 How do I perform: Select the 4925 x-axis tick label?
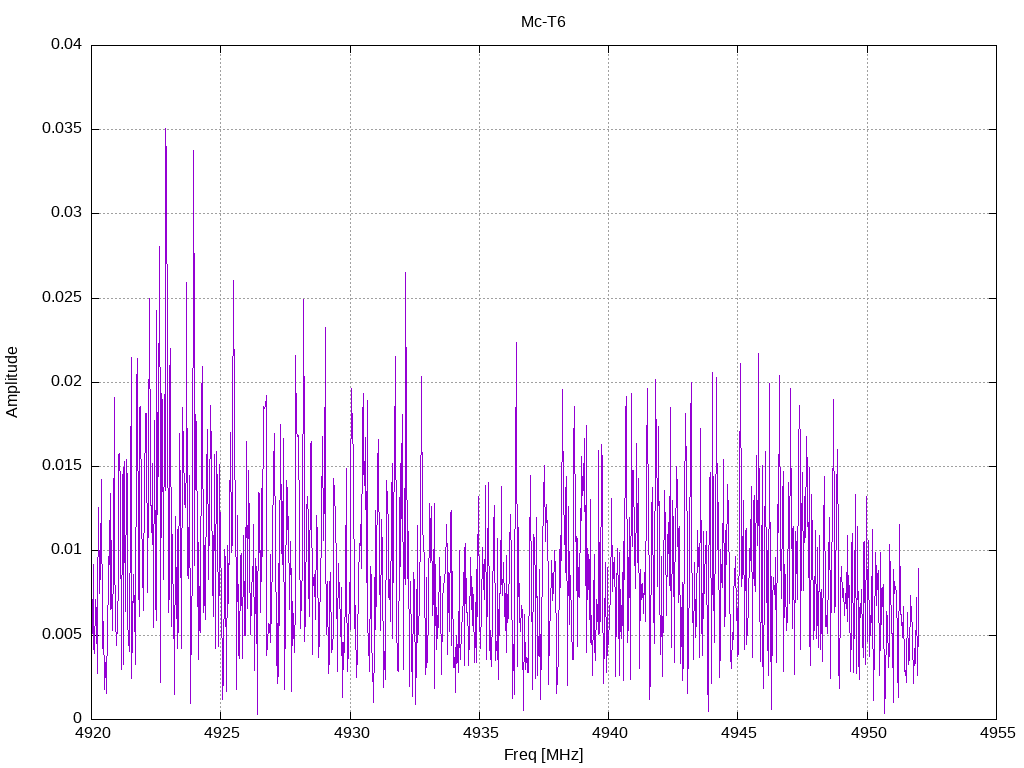pyautogui.click(x=221, y=733)
